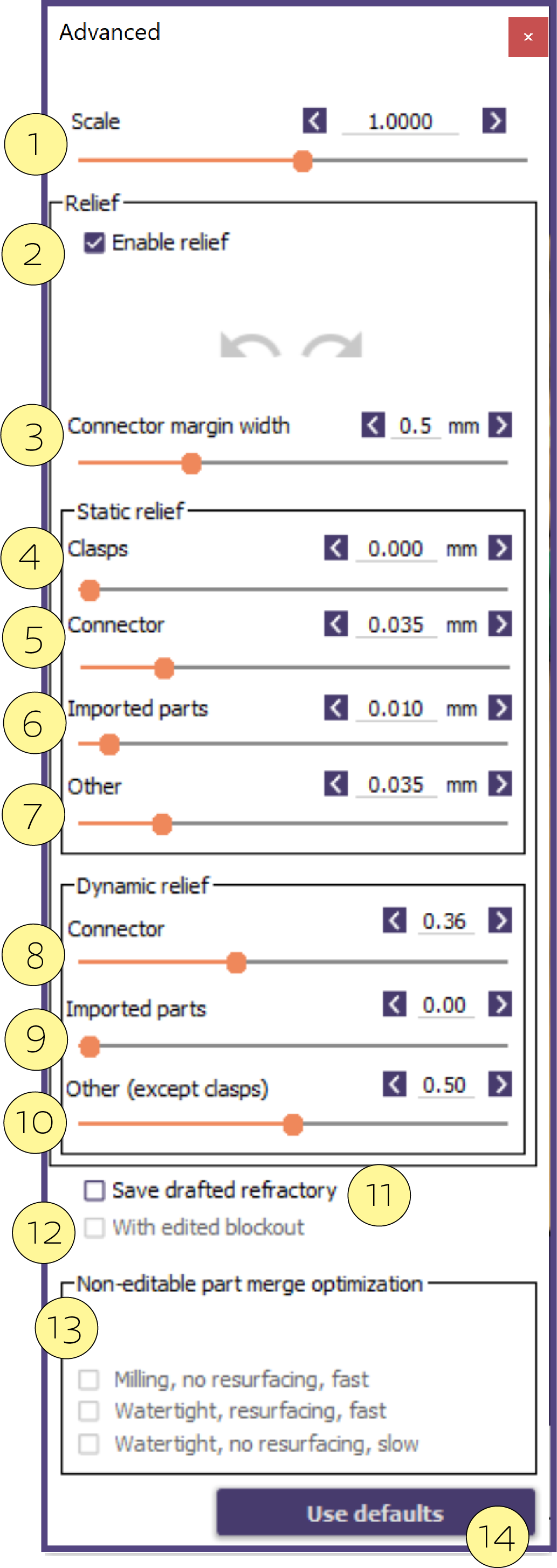Click the Scale value input field
557x1568 pixels.
[x=401, y=122]
